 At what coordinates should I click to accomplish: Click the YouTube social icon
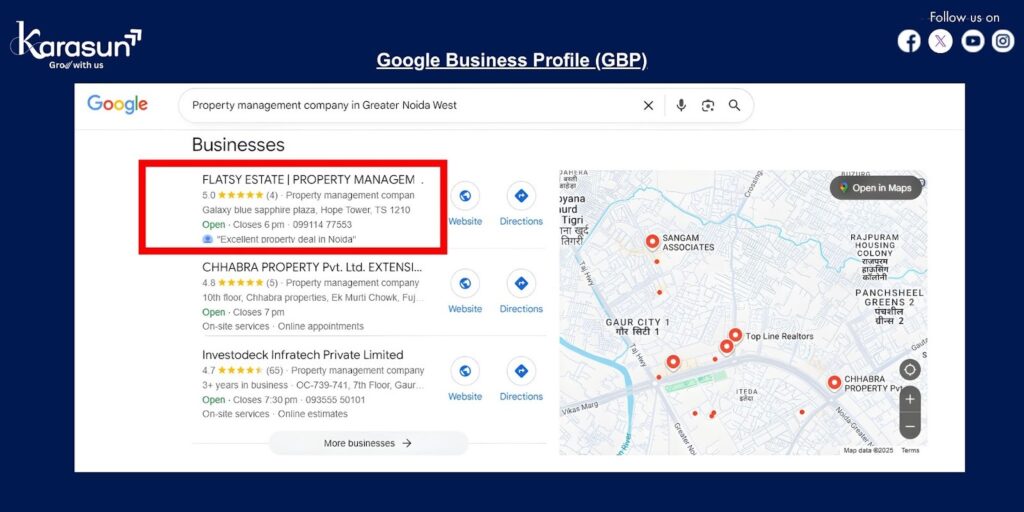pos(972,41)
